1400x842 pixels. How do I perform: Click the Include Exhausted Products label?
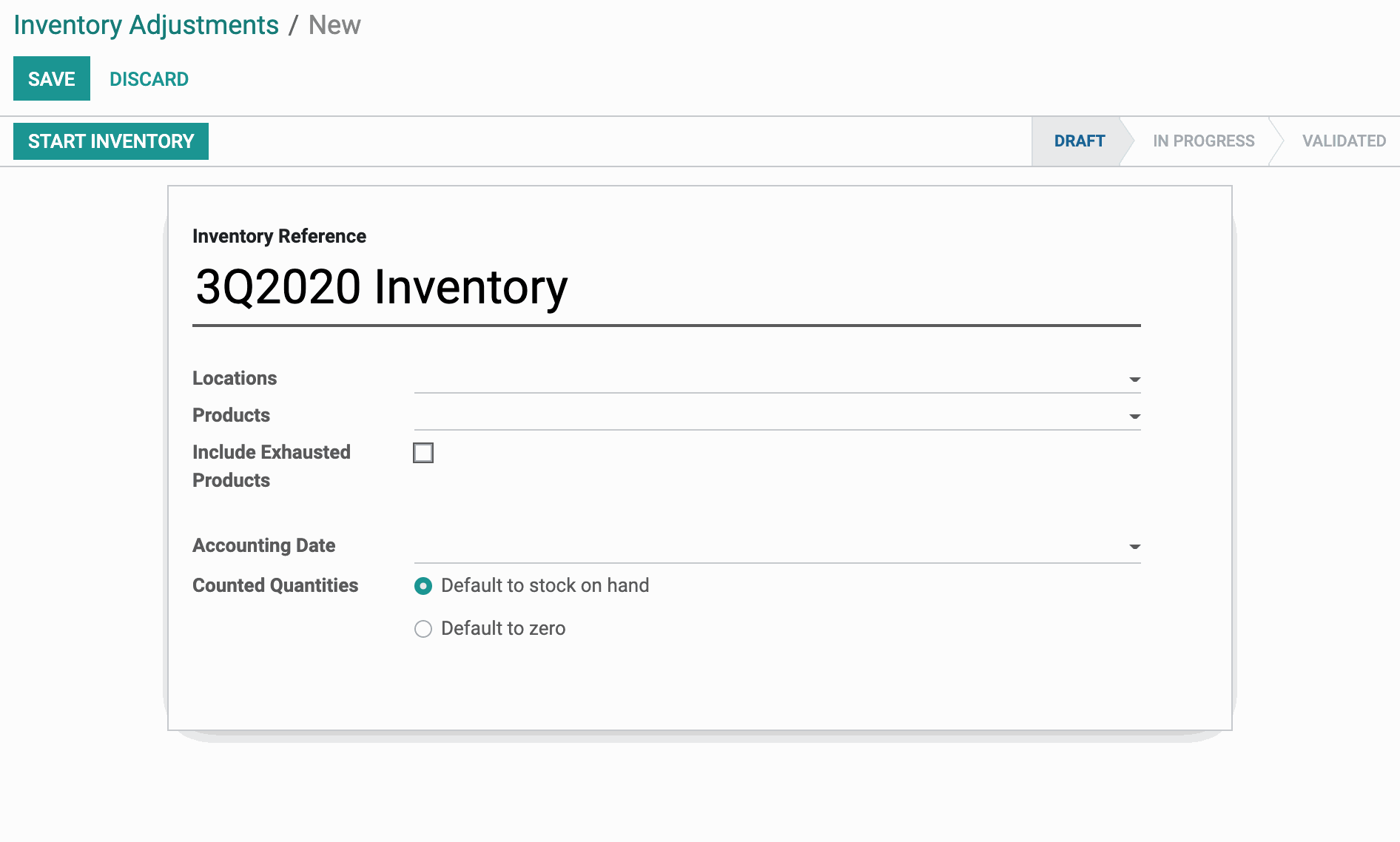272,466
